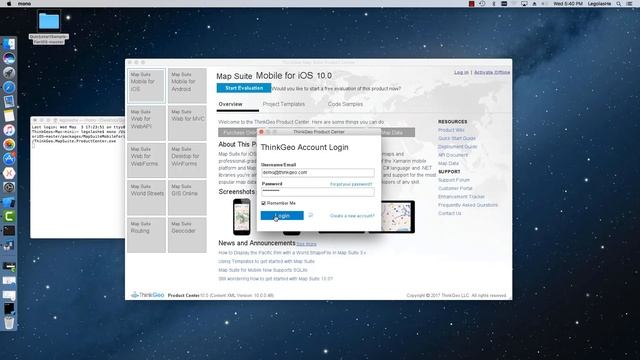Click the Login button

pos(282,216)
